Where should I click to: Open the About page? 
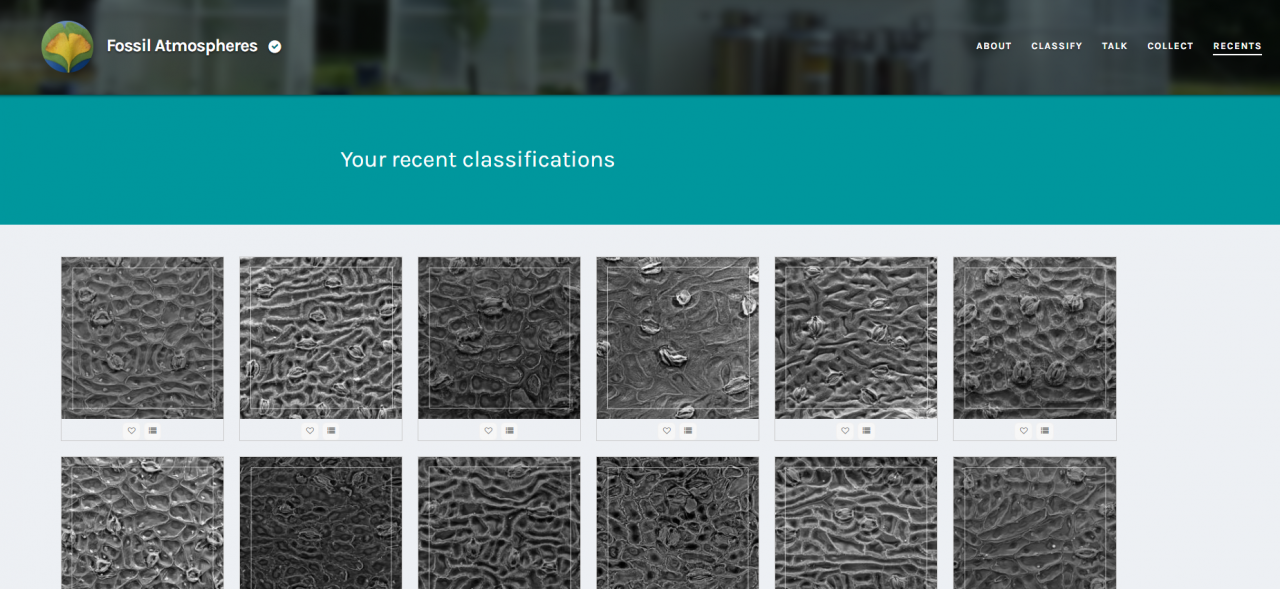(x=994, y=46)
